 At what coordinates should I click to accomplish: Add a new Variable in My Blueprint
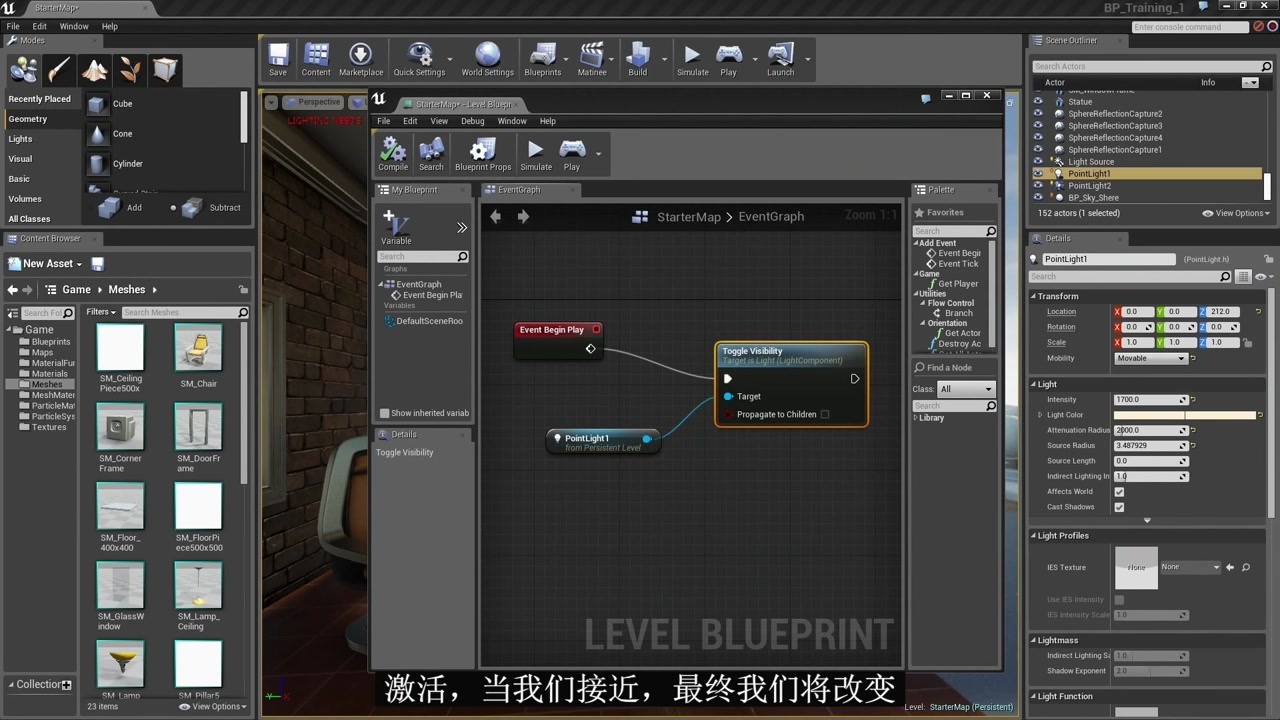coord(396,228)
